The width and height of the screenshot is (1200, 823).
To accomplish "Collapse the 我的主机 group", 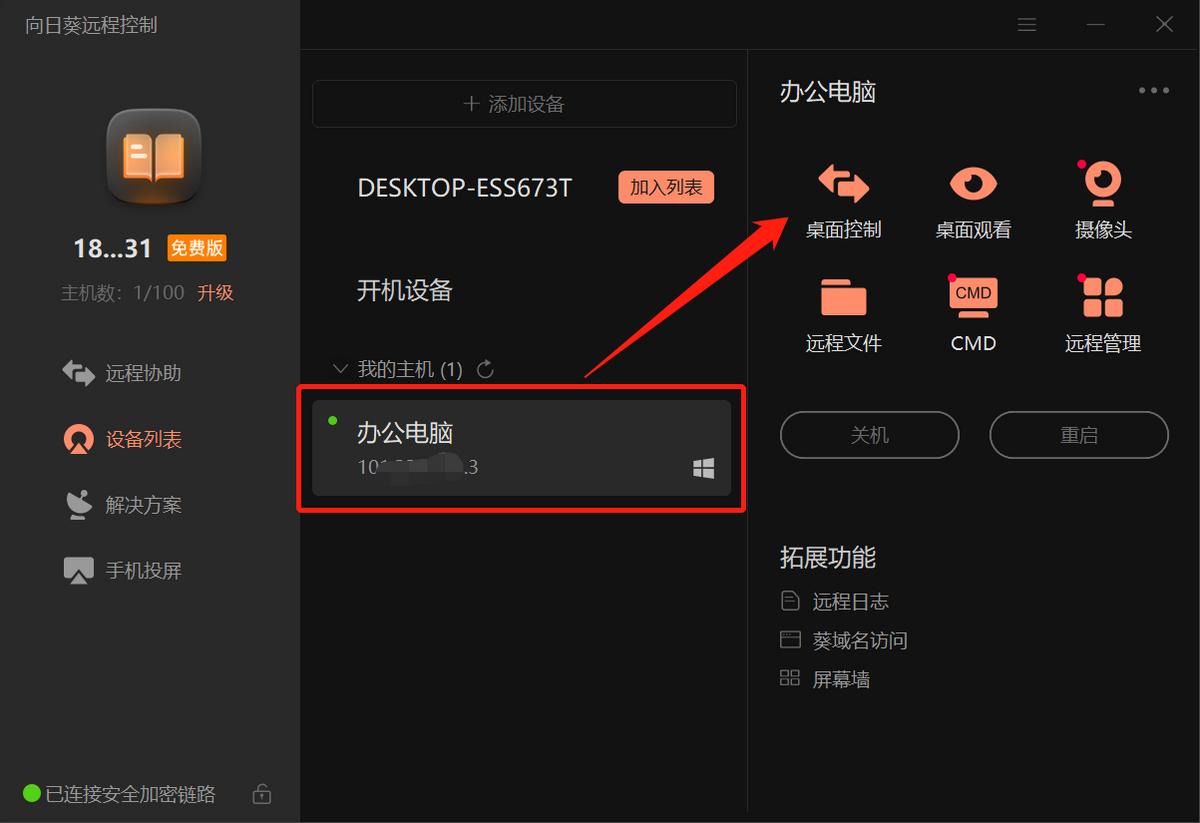I will (x=338, y=368).
